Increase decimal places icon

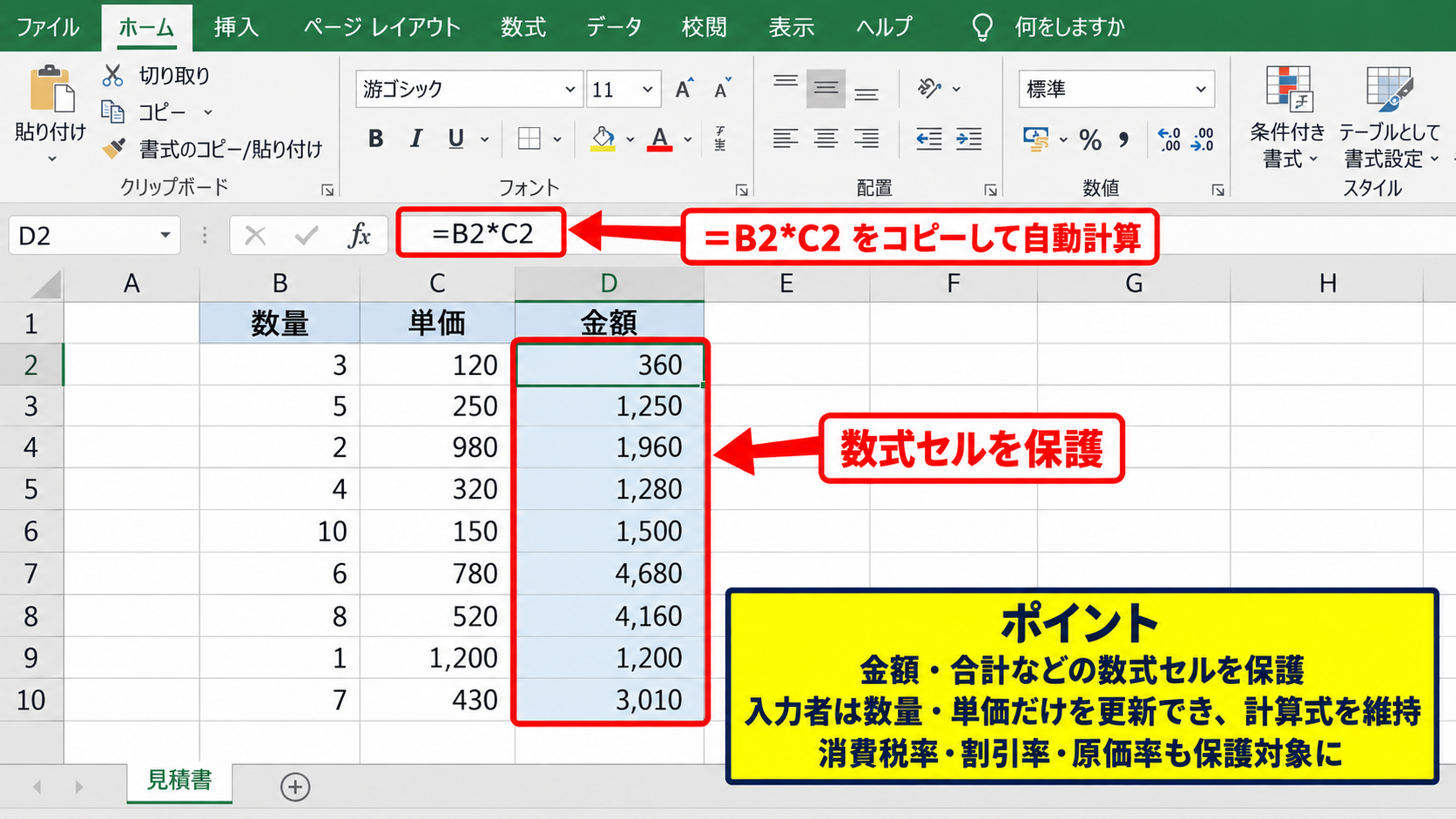1169,139
